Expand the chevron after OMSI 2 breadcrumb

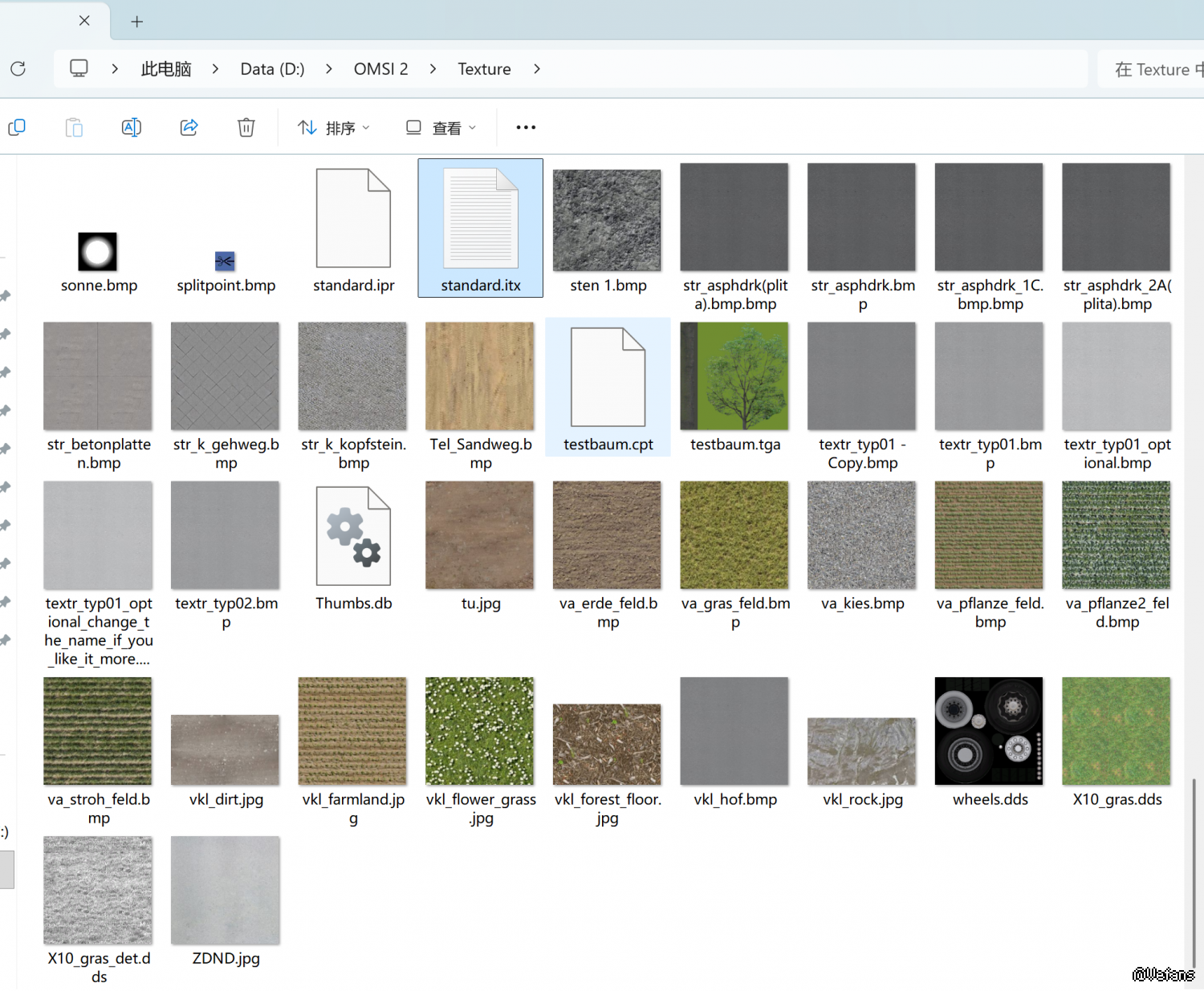[x=433, y=69]
